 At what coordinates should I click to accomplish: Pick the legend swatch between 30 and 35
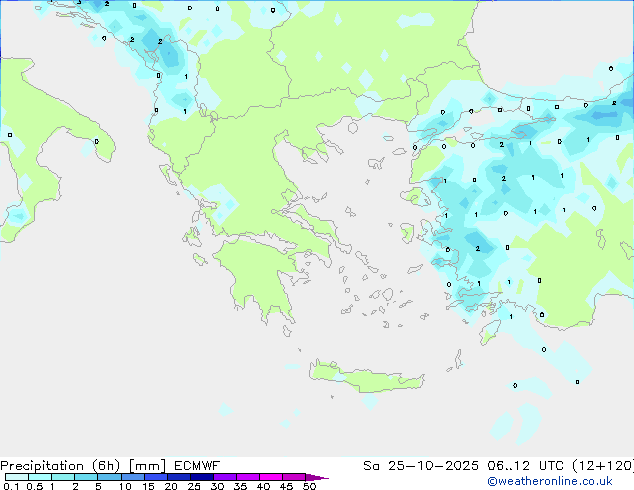coord(228,478)
